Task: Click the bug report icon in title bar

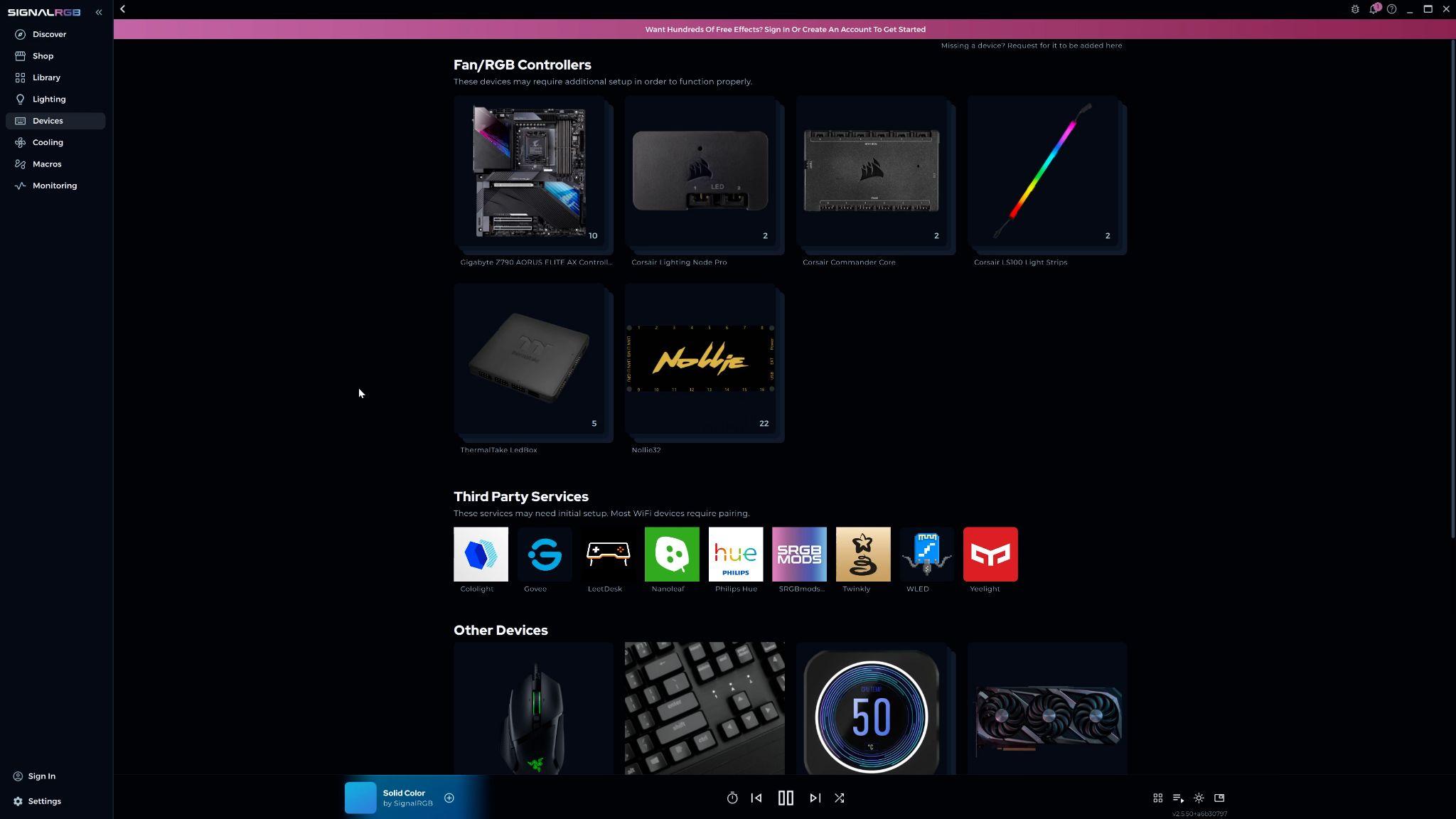Action: point(1355,9)
